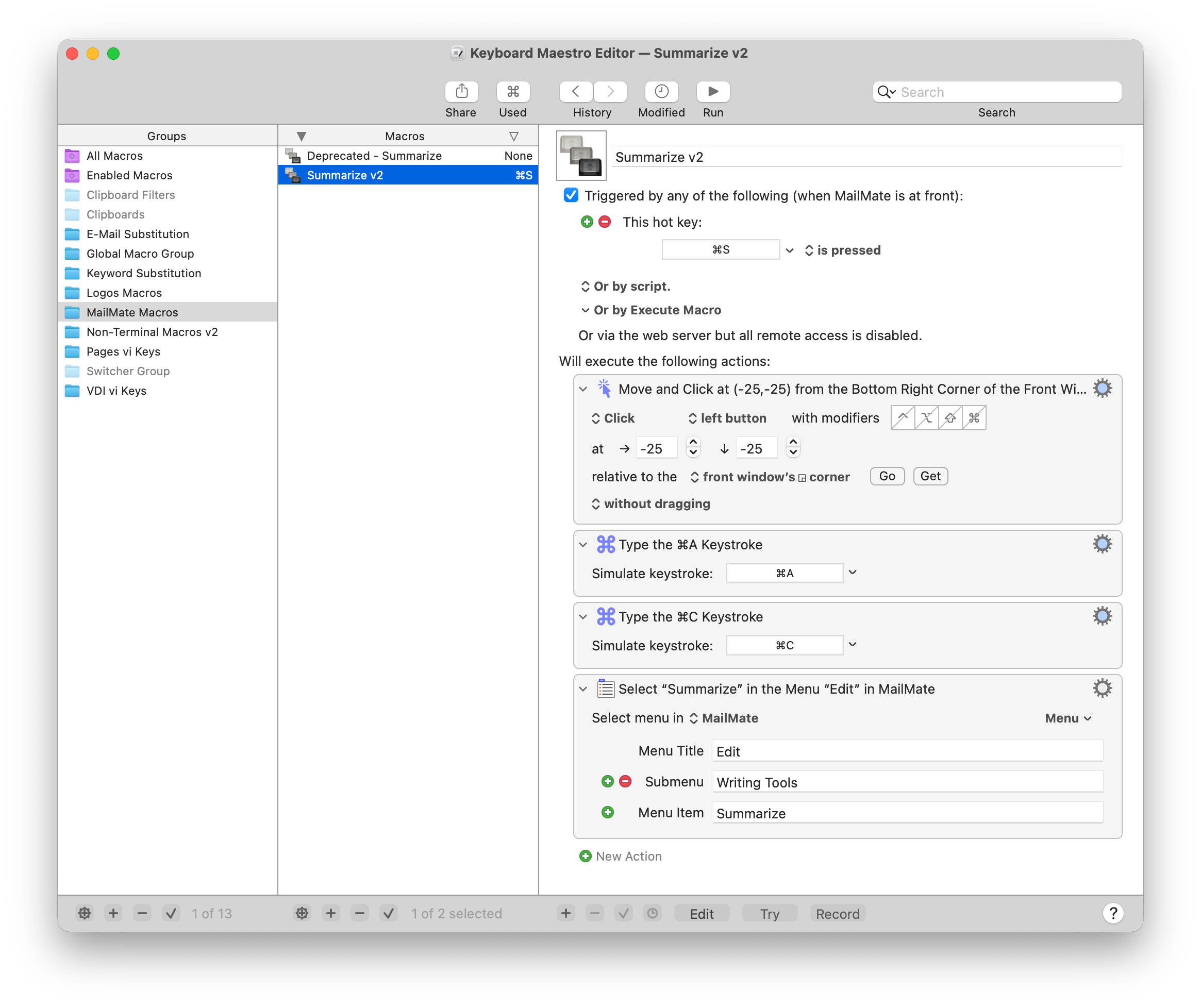The width and height of the screenshot is (1201, 1008).
Task: Toggle the Command modifier box in click action
Action: (x=974, y=418)
